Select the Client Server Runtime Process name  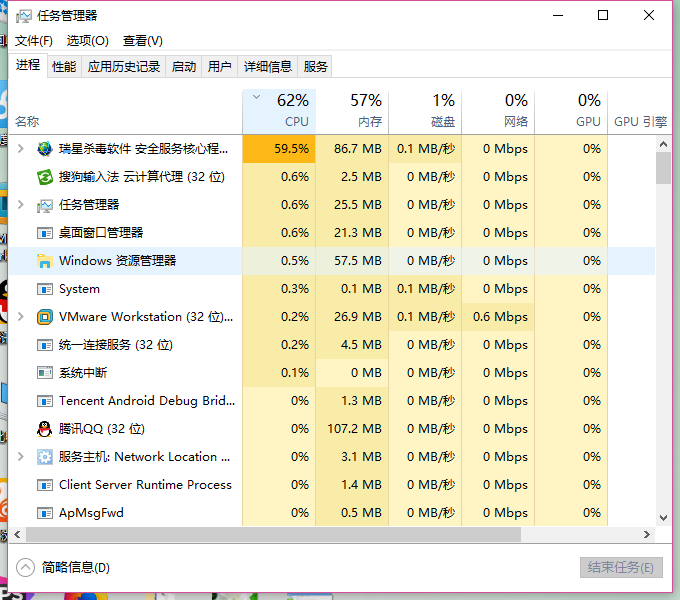(x=145, y=485)
